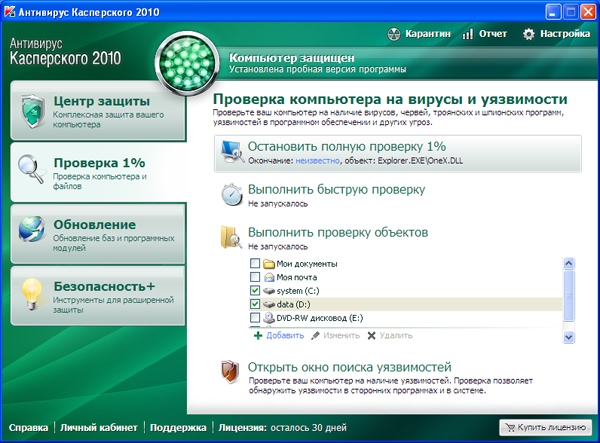This screenshot has height=443, width=600.
Task: Click the Добавить link
Action: 285,336
